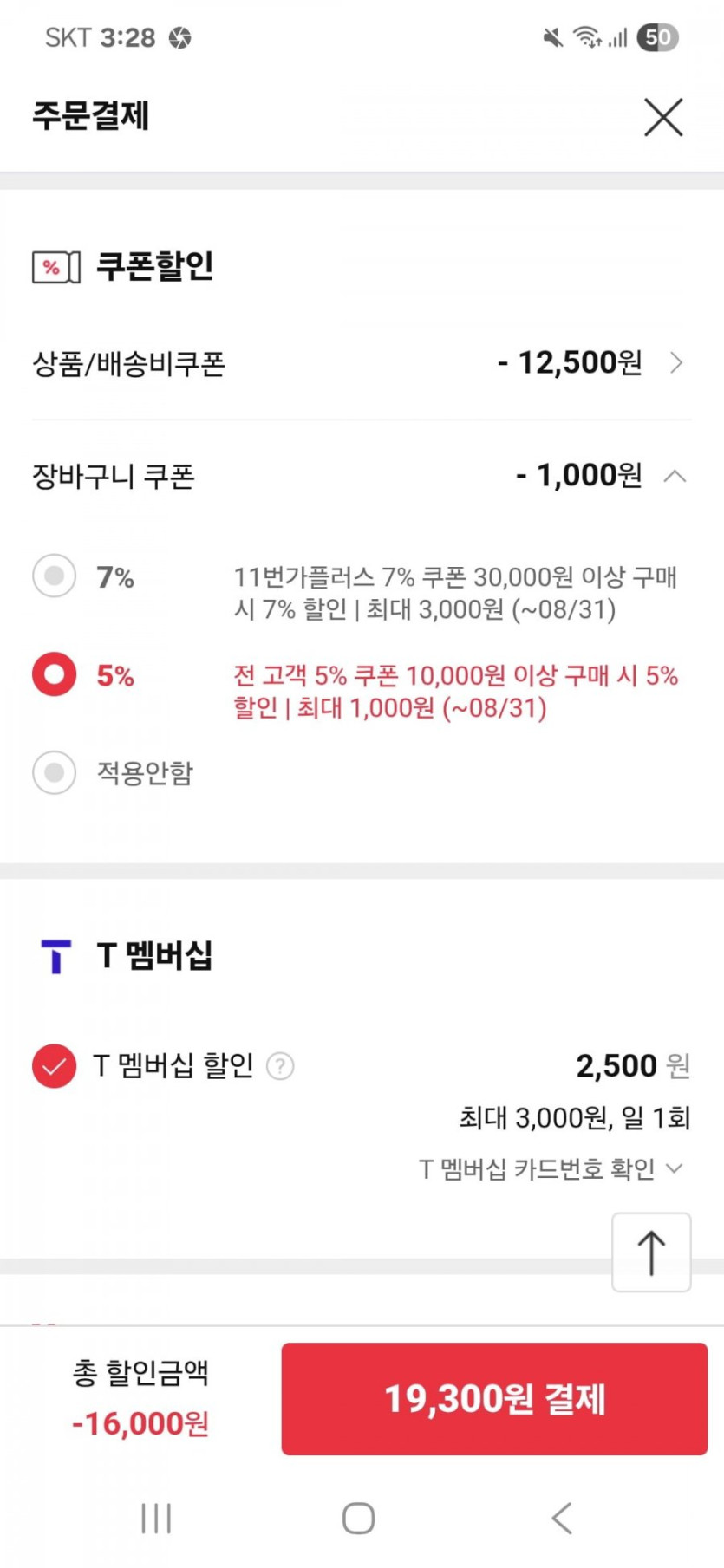Close the 주문결제 order payment page

[663, 117]
